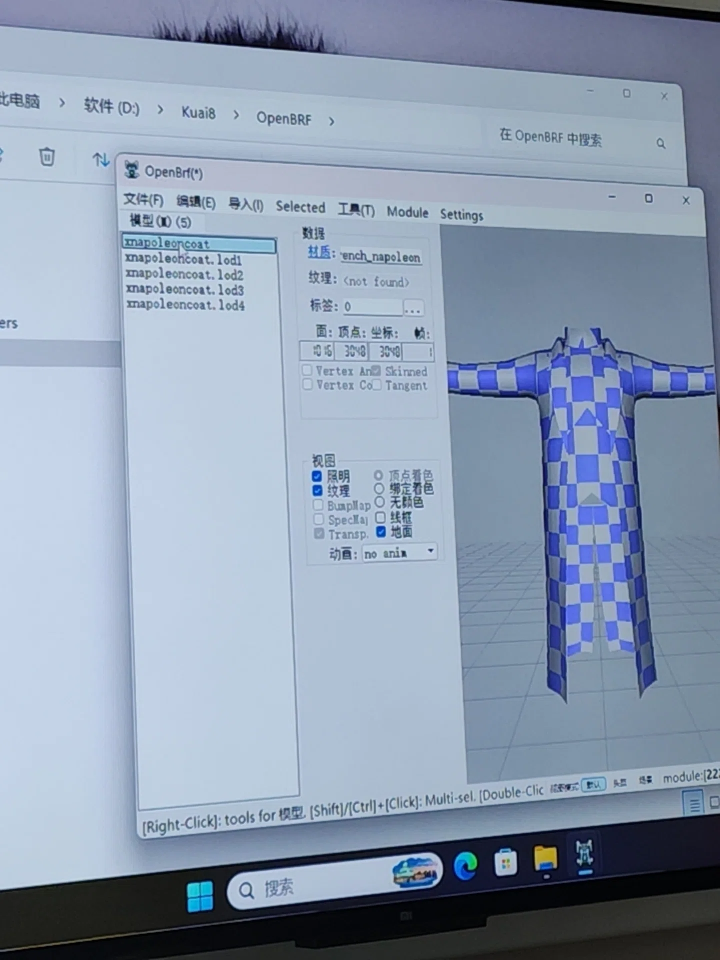
Task: Switch to the 模型 (5) tab
Action: tap(160, 221)
